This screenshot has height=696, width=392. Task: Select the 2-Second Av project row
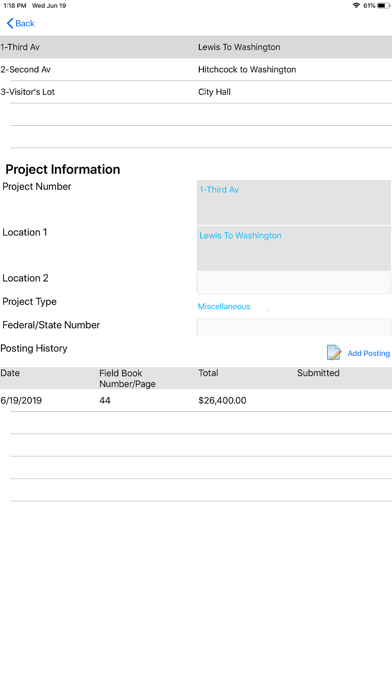196,70
